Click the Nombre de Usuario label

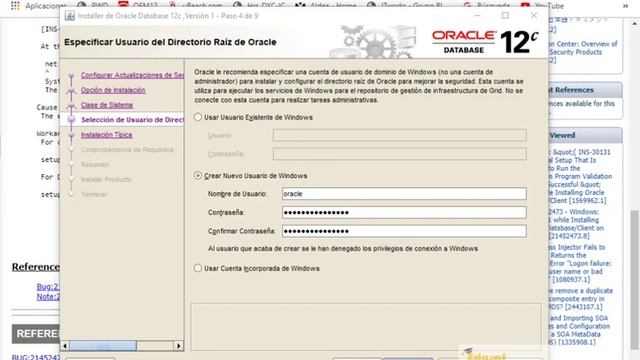point(237,194)
